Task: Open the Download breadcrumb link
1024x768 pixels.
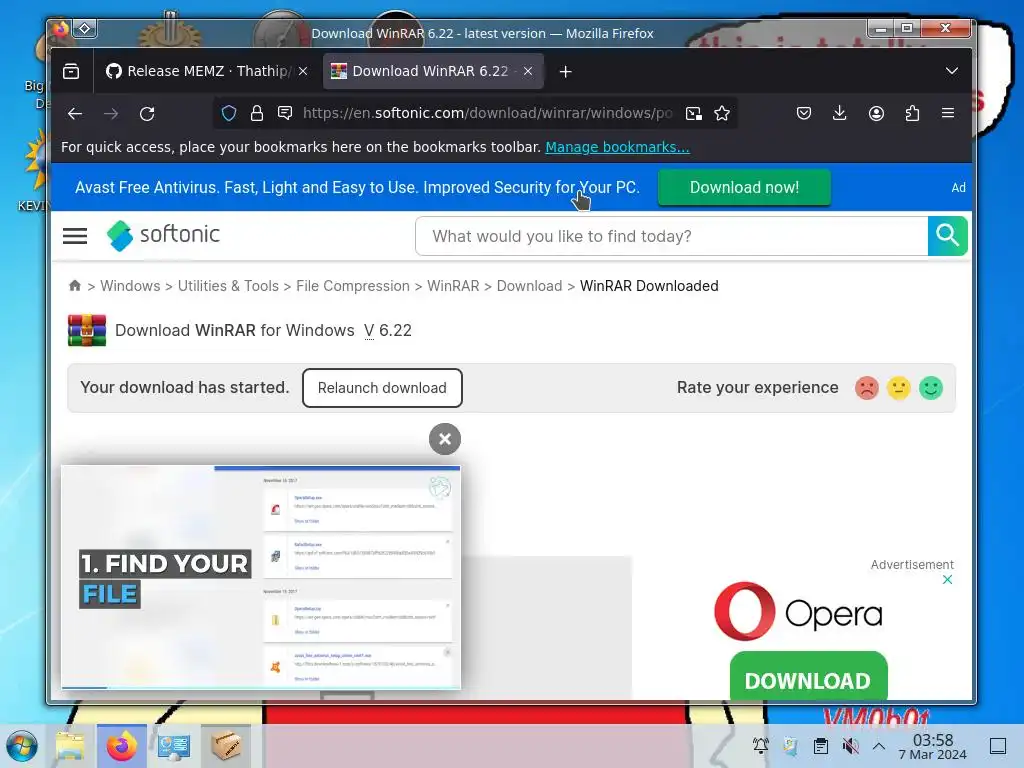Action: tap(529, 286)
